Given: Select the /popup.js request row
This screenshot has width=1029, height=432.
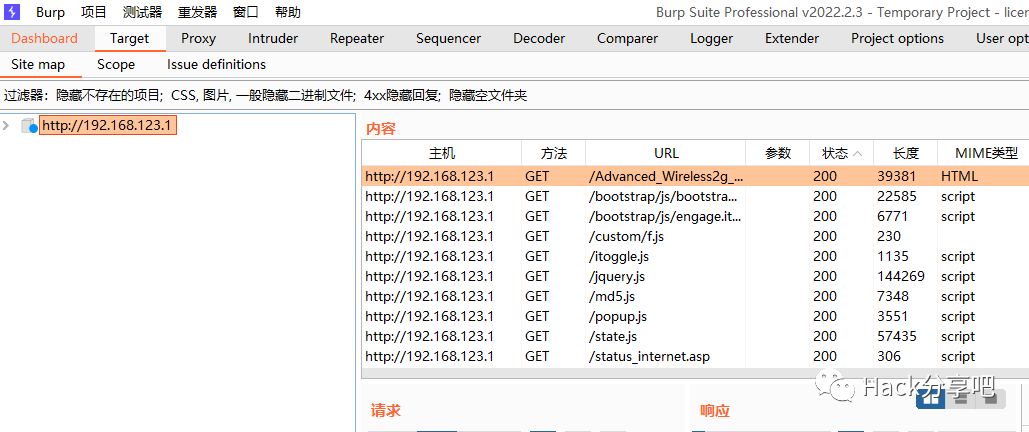Looking at the screenshot, I should [695, 316].
